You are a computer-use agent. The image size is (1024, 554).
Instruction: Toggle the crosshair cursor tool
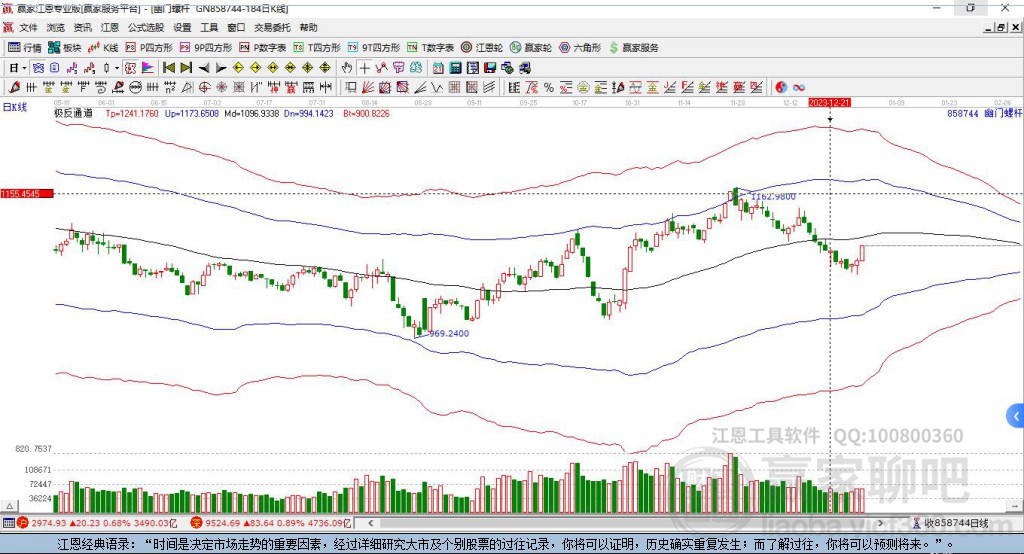pos(364,68)
